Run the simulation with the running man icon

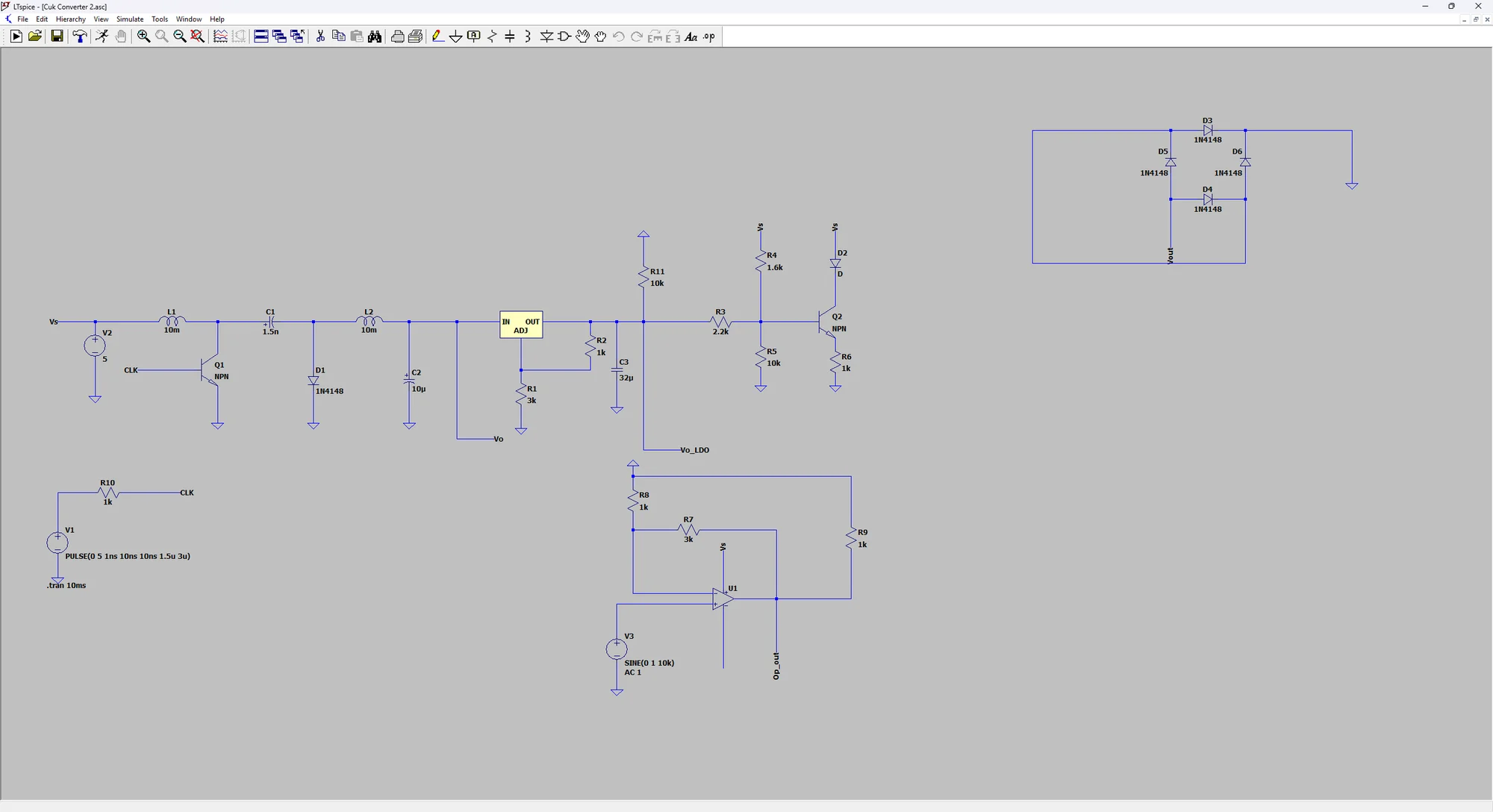coord(102,37)
